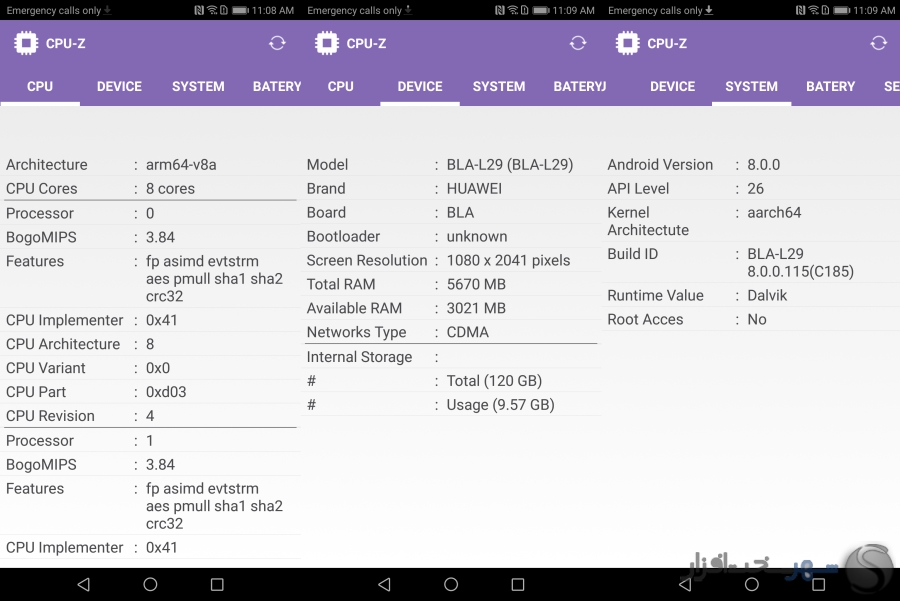Select the '3021 MB' Available RAM value

coord(476,309)
